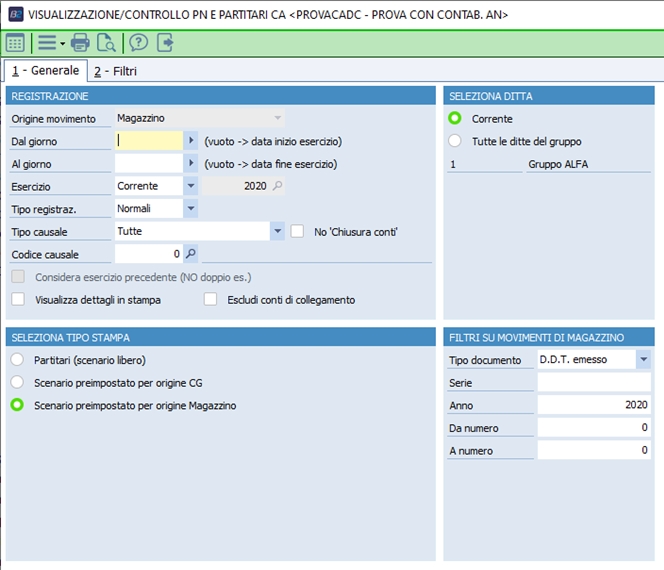Screen dimensions: 664x570
Task: Switch to the 2 - Filtri tab
Action: tap(116, 71)
